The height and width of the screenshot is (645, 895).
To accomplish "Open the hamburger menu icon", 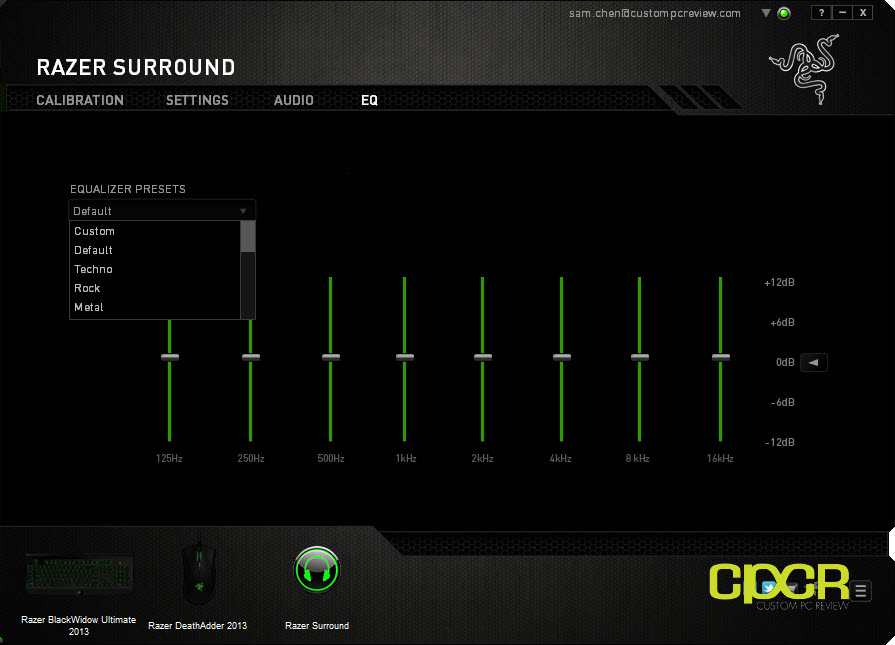I will coord(861,591).
